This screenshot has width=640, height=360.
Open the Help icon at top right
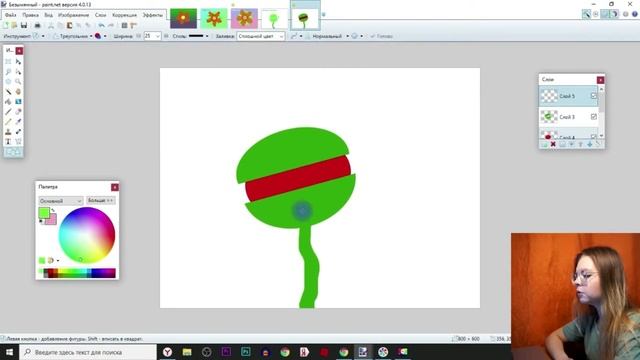[x=635, y=14]
